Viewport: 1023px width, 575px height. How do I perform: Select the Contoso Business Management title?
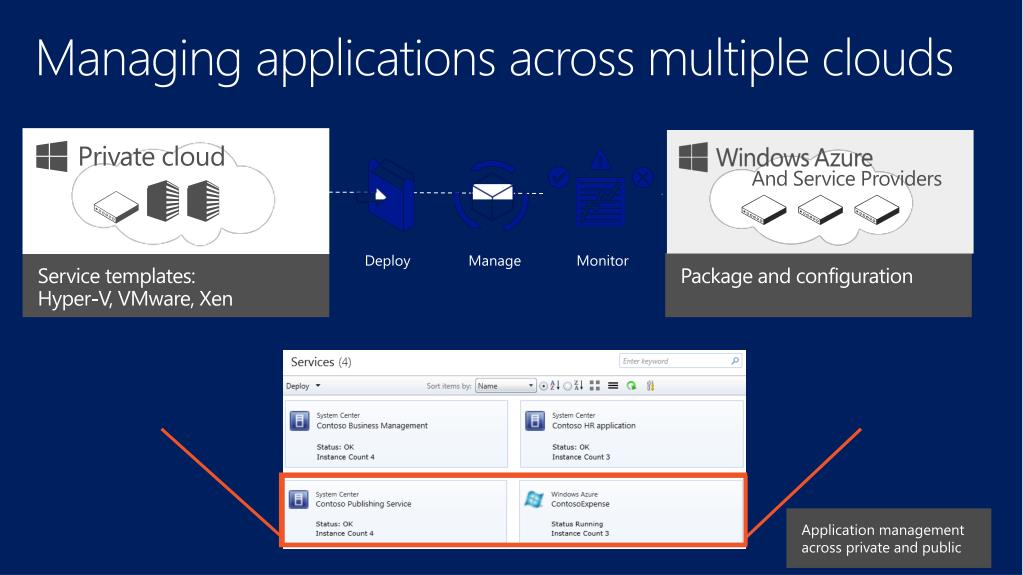(372, 426)
